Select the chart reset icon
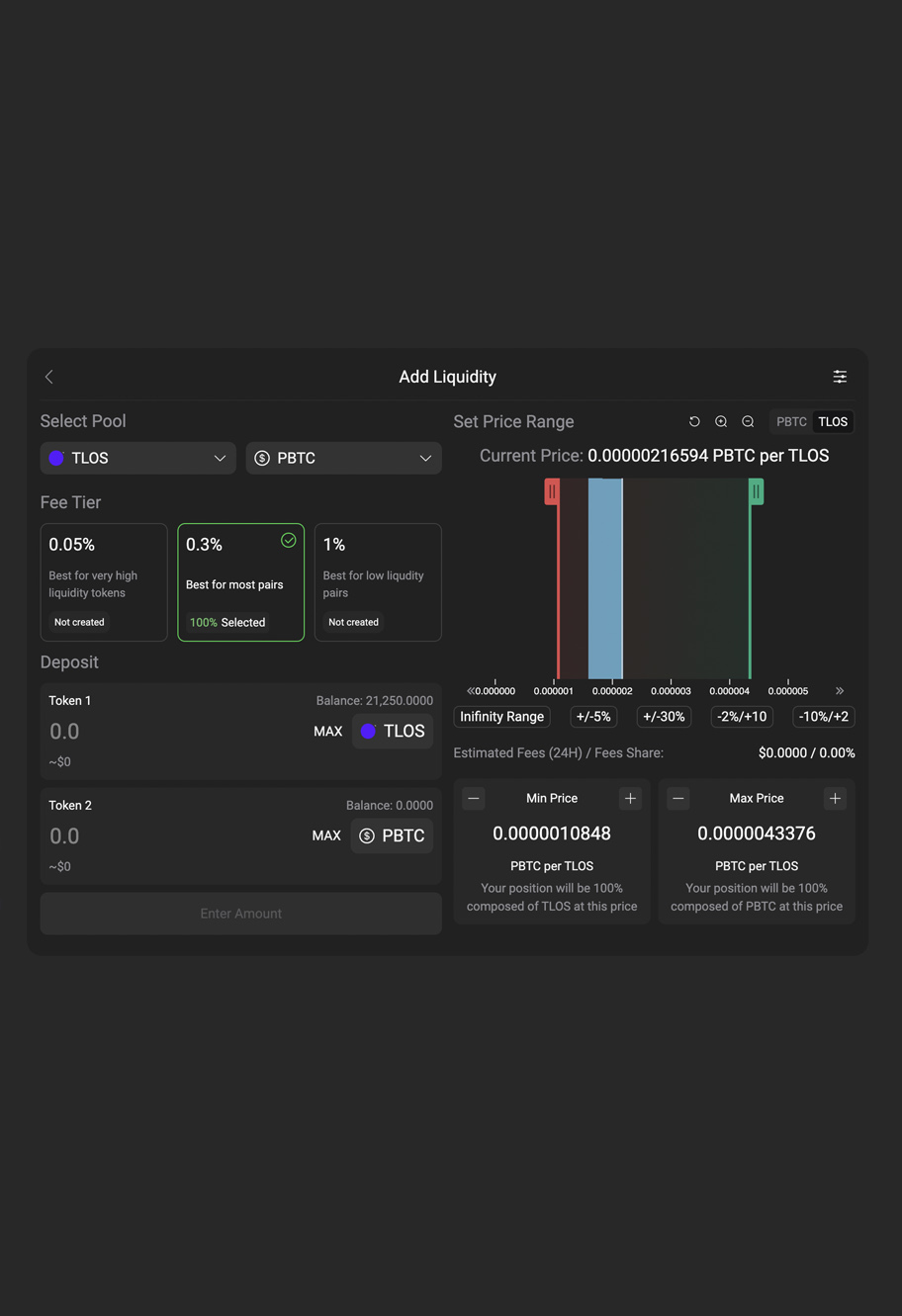The image size is (902, 1316). (694, 421)
